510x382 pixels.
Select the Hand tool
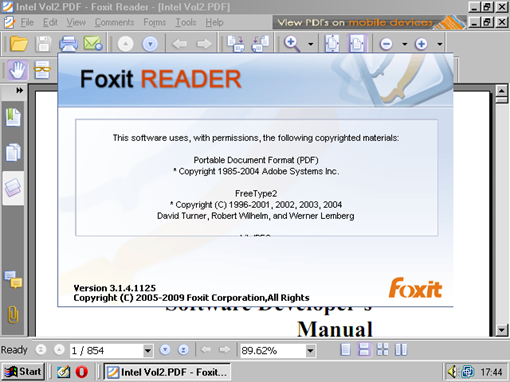coord(17,70)
